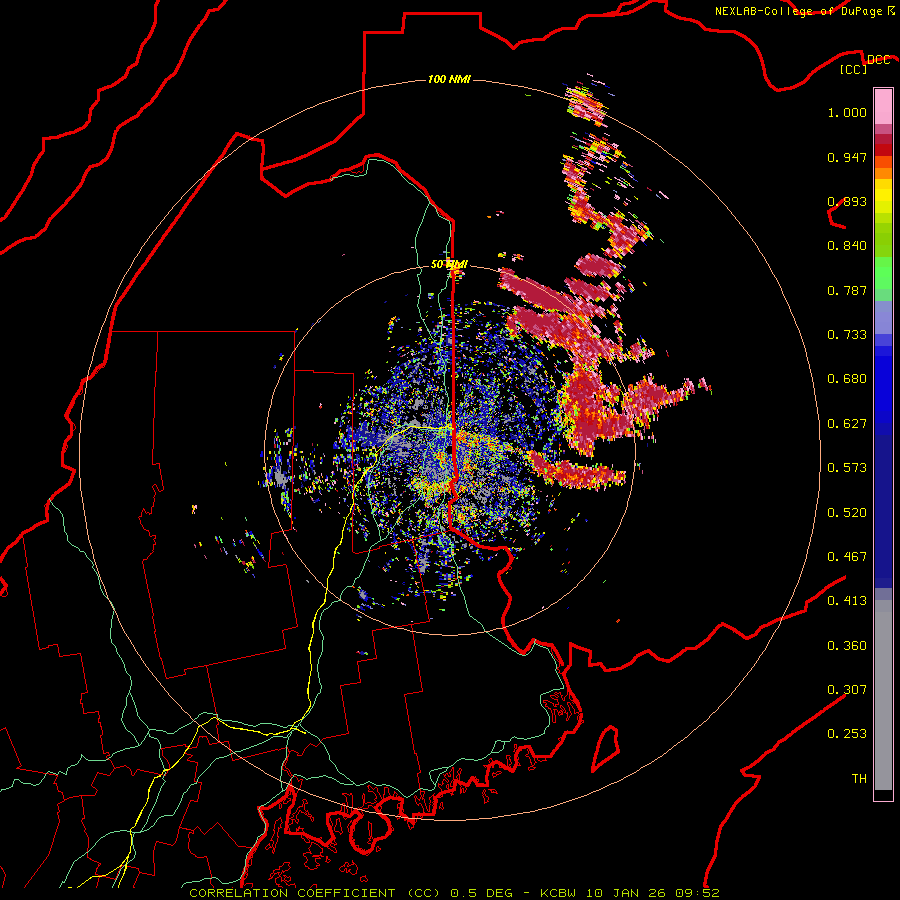The image size is (900, 900).
Task: Pick the pink band atop the color scale
Action: point(883,107)
